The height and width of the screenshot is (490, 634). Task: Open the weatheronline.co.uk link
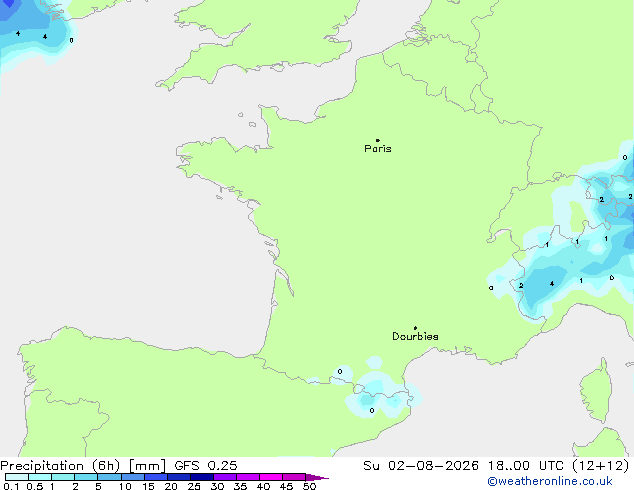(x=550, y=482)
